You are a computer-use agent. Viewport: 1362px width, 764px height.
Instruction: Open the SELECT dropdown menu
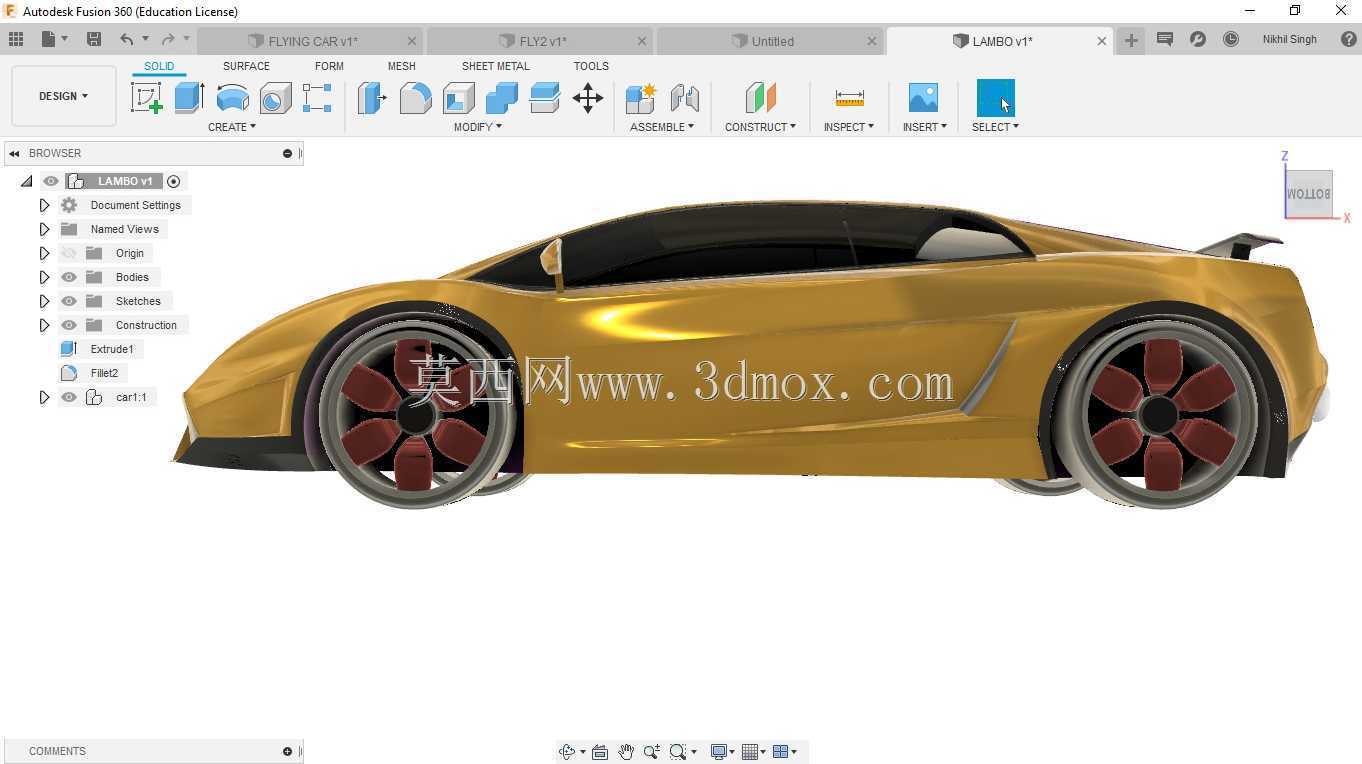(996, 127)
